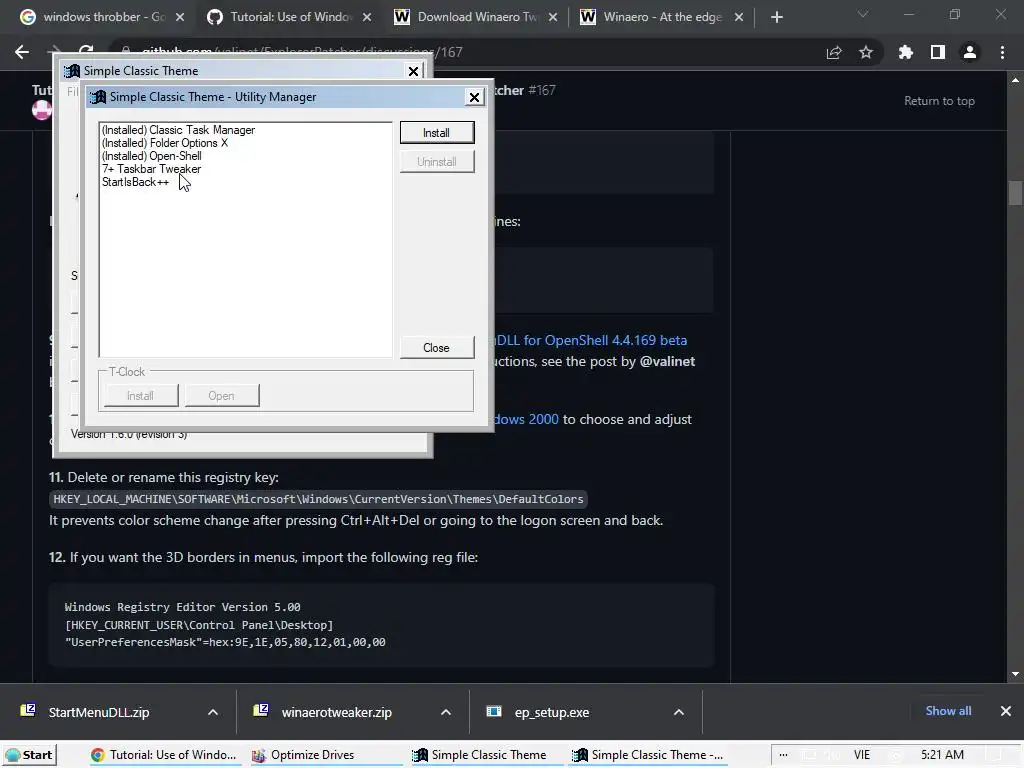Viewport: 1024px width, 768px height.
Task: Close the windows throbber tab
Action: (x=180, y=17)
